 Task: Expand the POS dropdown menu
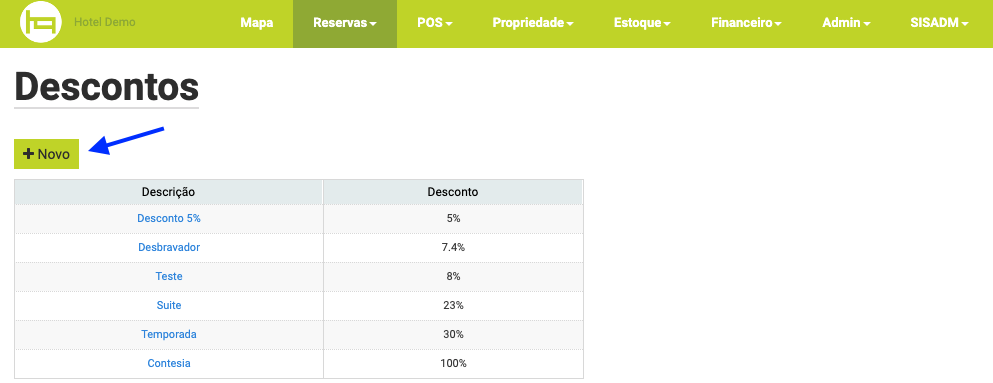pos(434,23)
